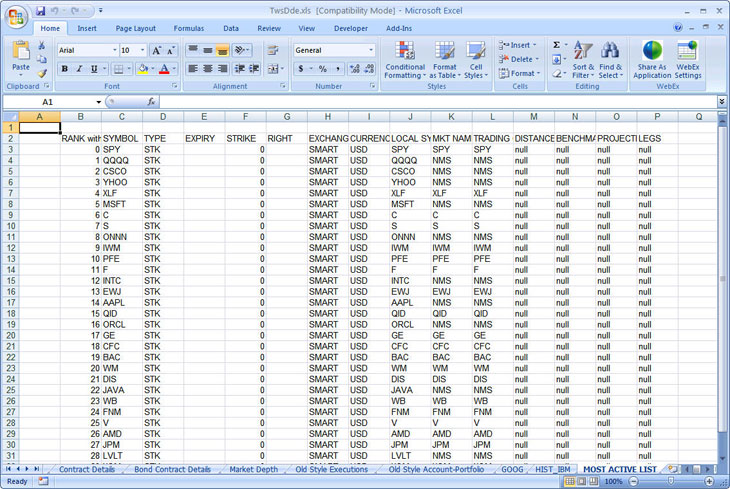Decrease decimal places
The image size is (730, 489).
click(369, 69)
